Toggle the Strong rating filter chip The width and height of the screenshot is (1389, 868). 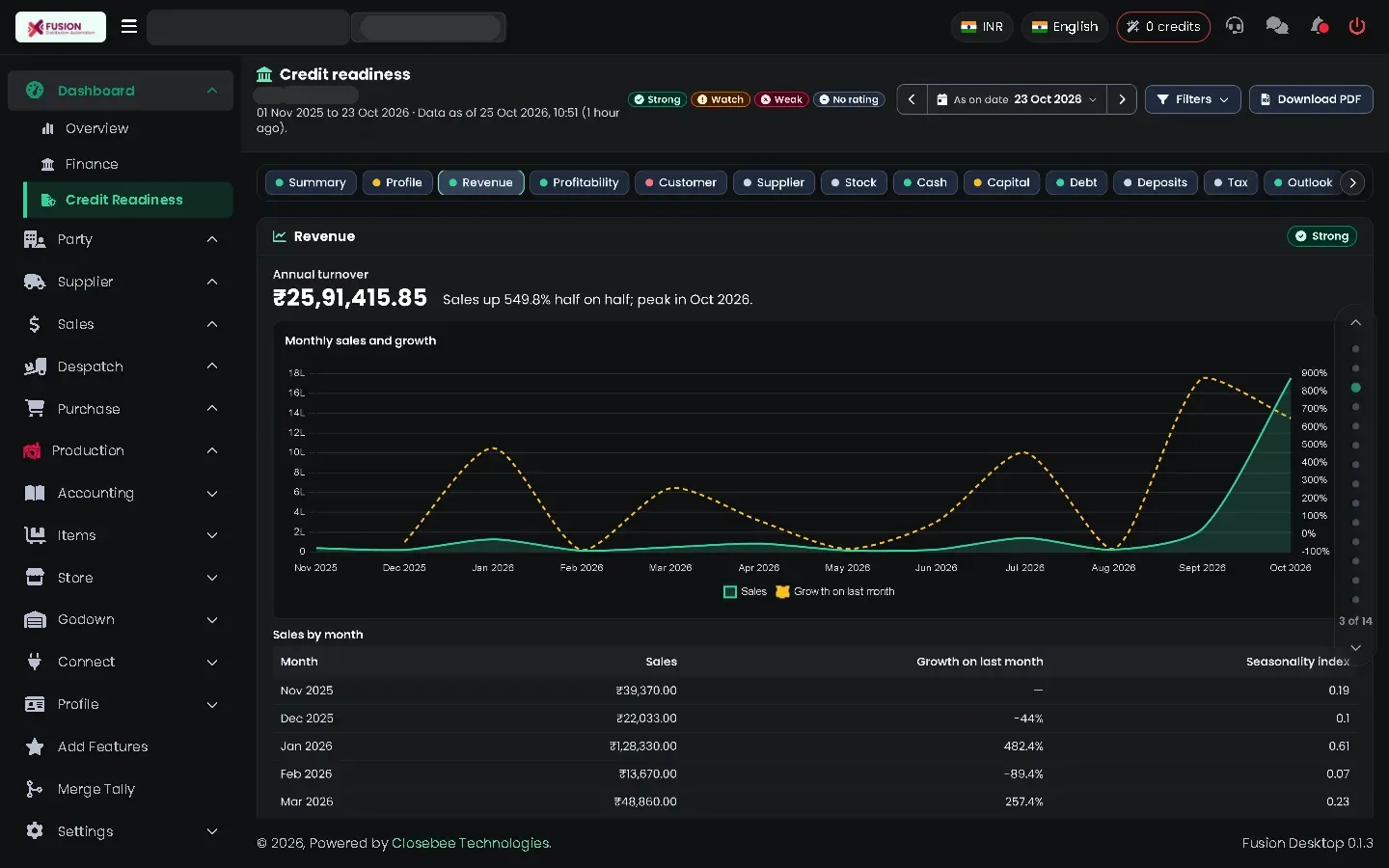pyautogui.click(x=657, y=99)
